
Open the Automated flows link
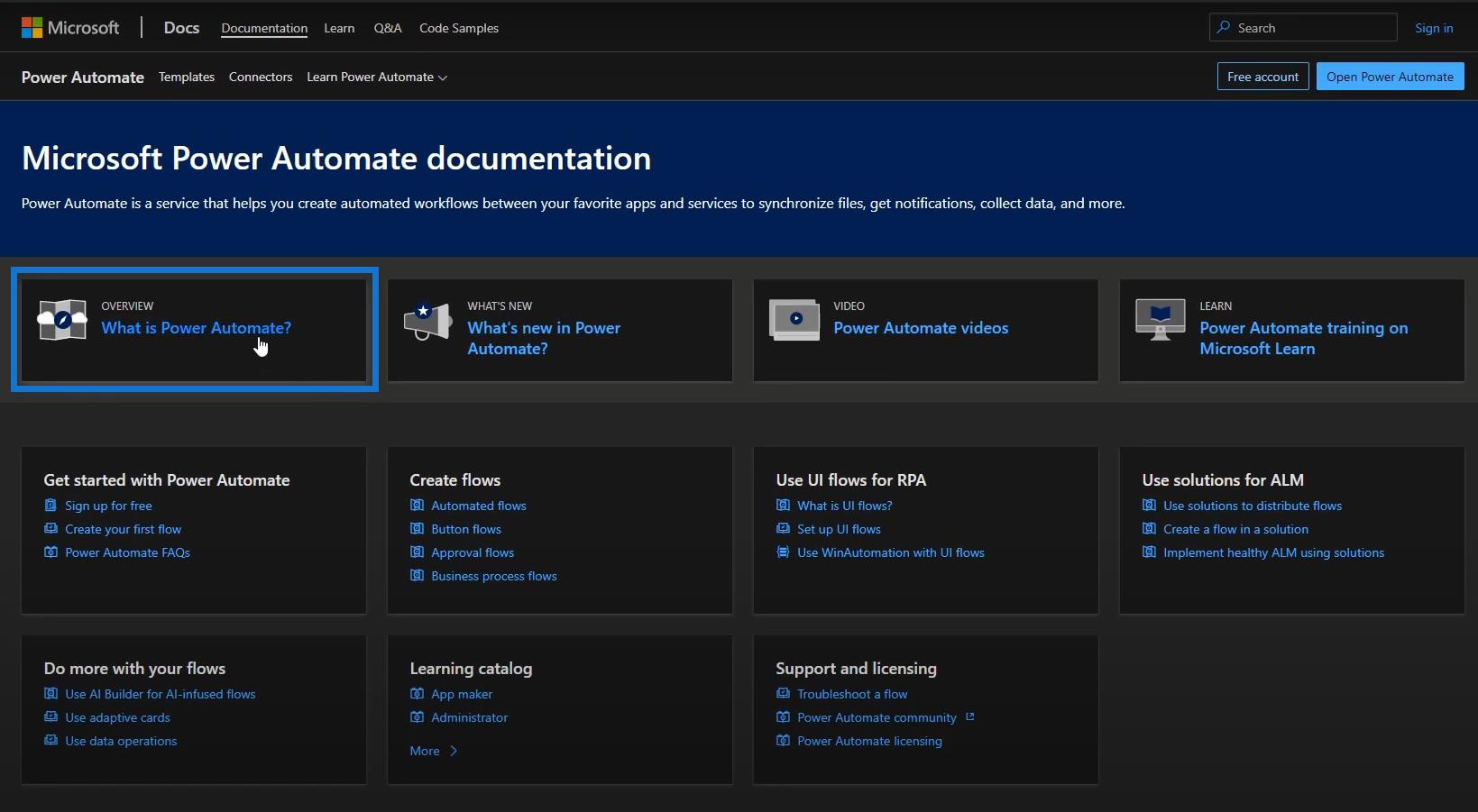479,506
